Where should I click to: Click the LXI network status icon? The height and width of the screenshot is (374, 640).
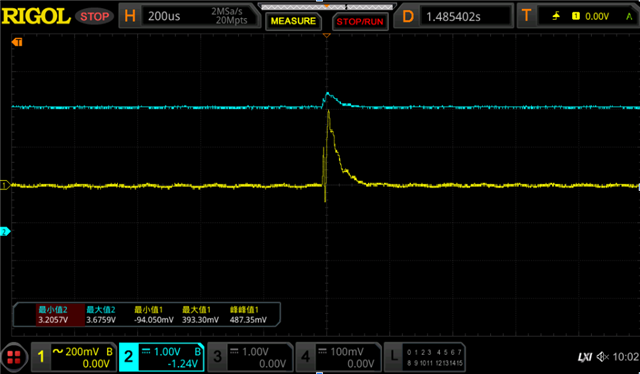(x=585, y=357)
